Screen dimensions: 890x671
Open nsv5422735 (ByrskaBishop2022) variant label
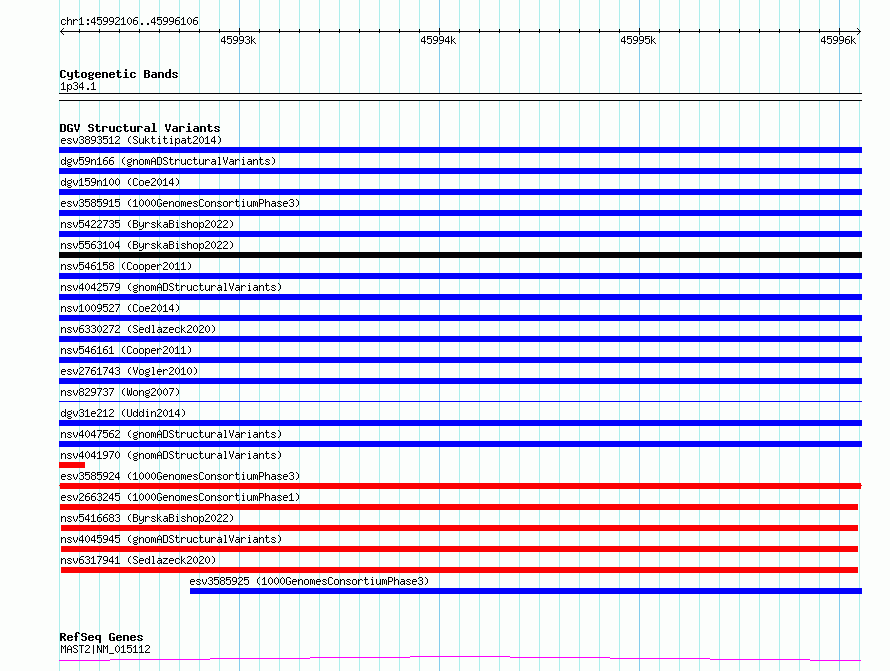(147, 224)
